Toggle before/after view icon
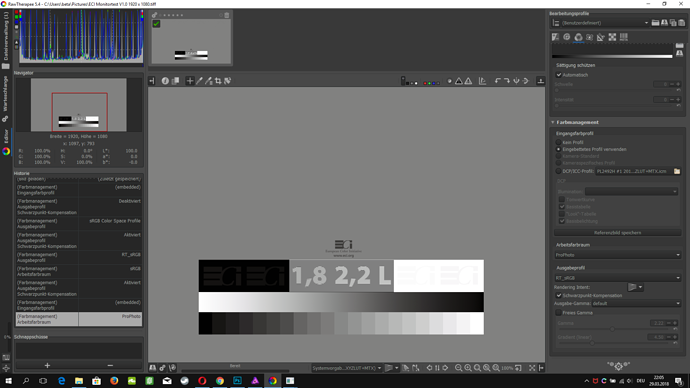 (175, 81)
